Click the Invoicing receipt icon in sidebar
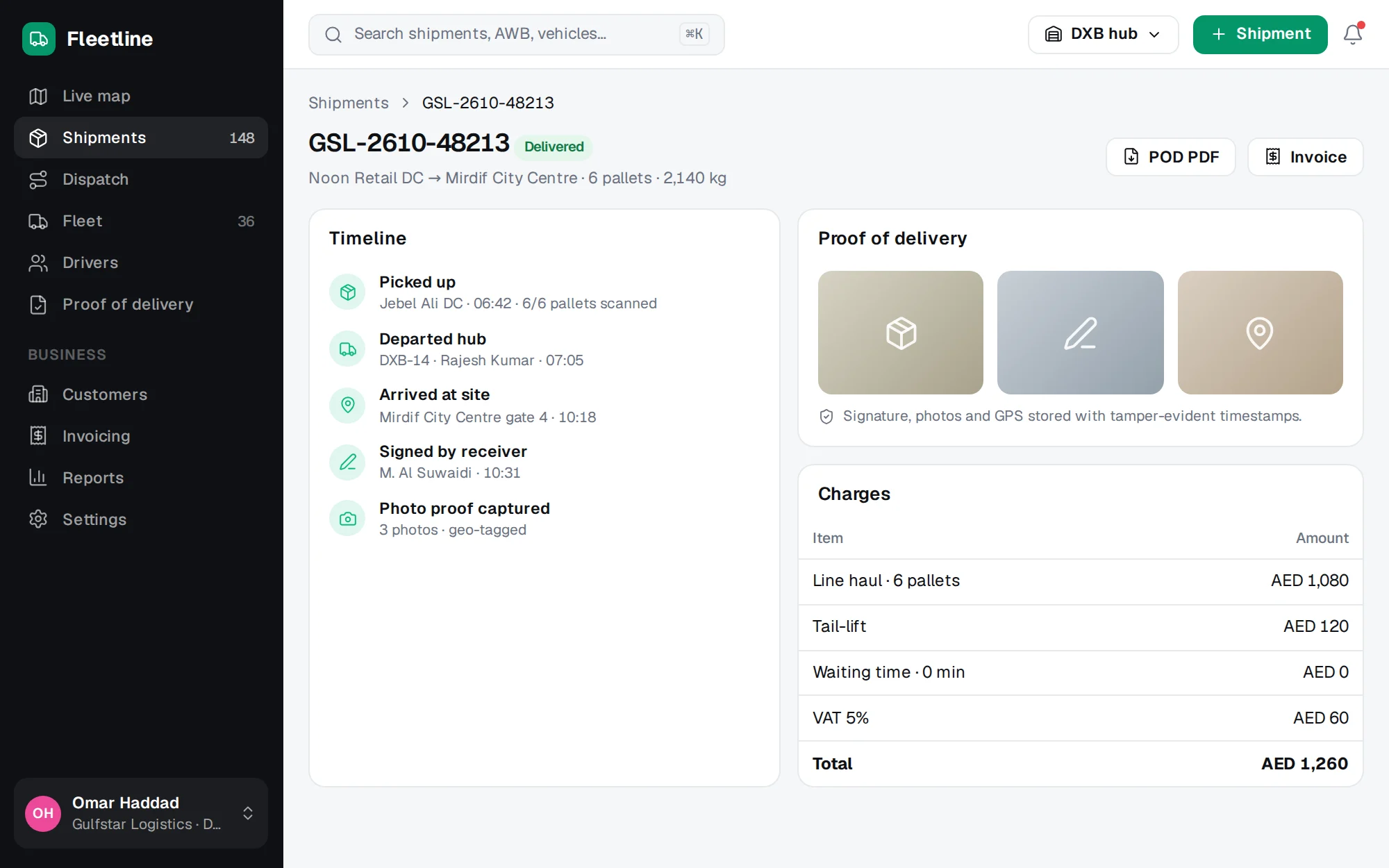This screenshot has width=1389, height=868. 38,436
